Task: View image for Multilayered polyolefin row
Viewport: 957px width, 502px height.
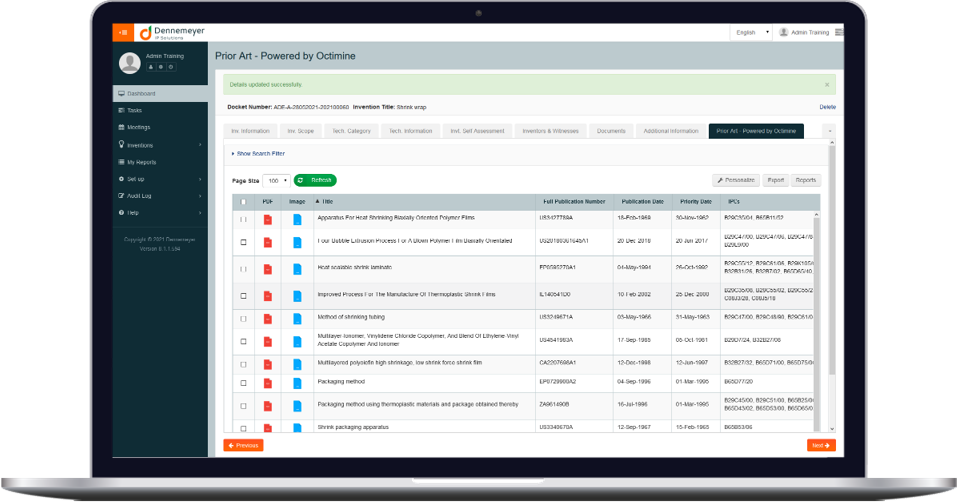Action: [x=297, y=364]
